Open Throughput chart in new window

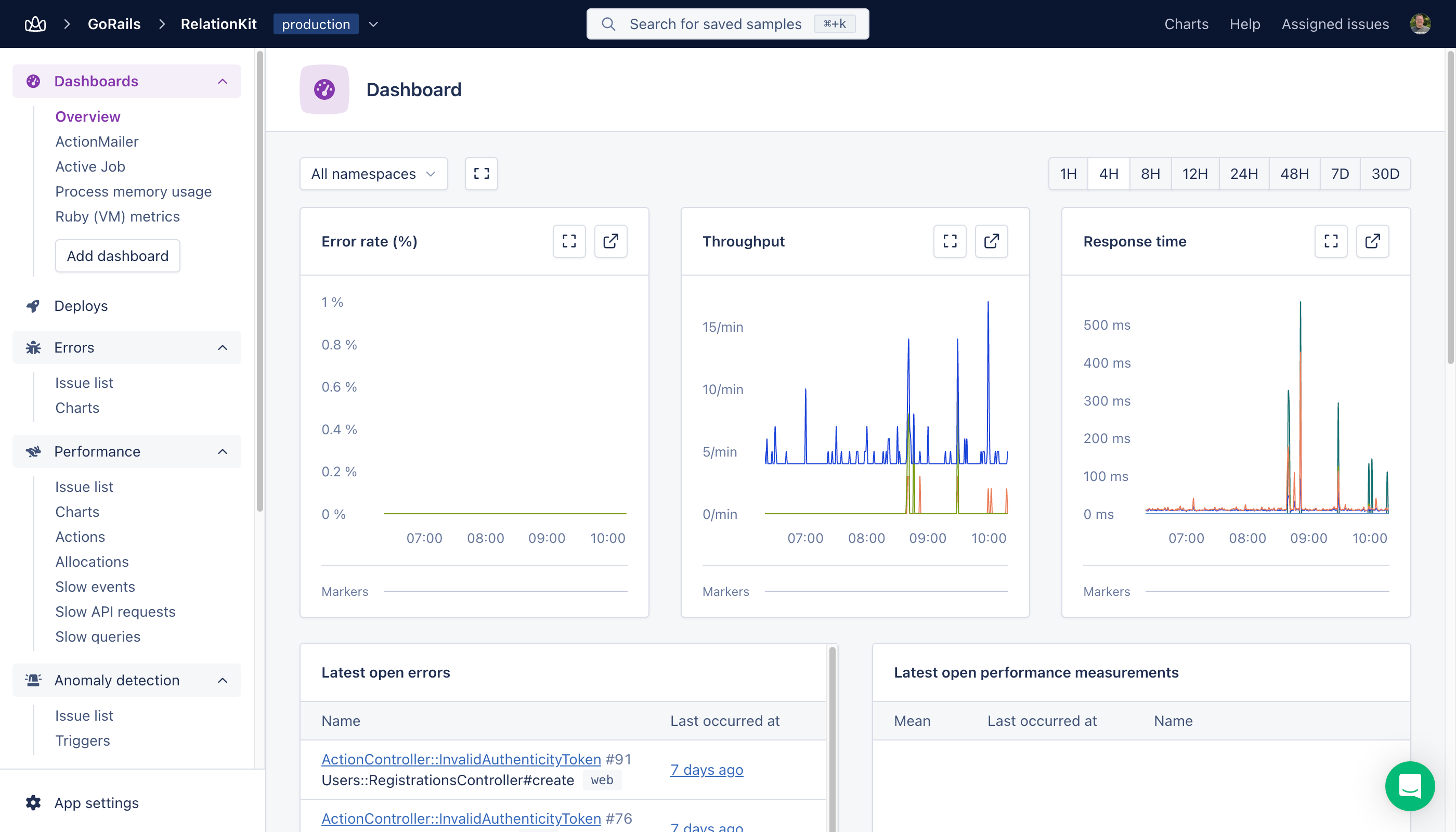992,241
